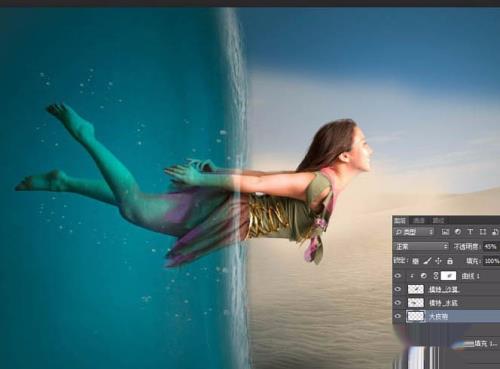Select the 曲线 1 layer name

pyautogui.click(x=471, y=276)
